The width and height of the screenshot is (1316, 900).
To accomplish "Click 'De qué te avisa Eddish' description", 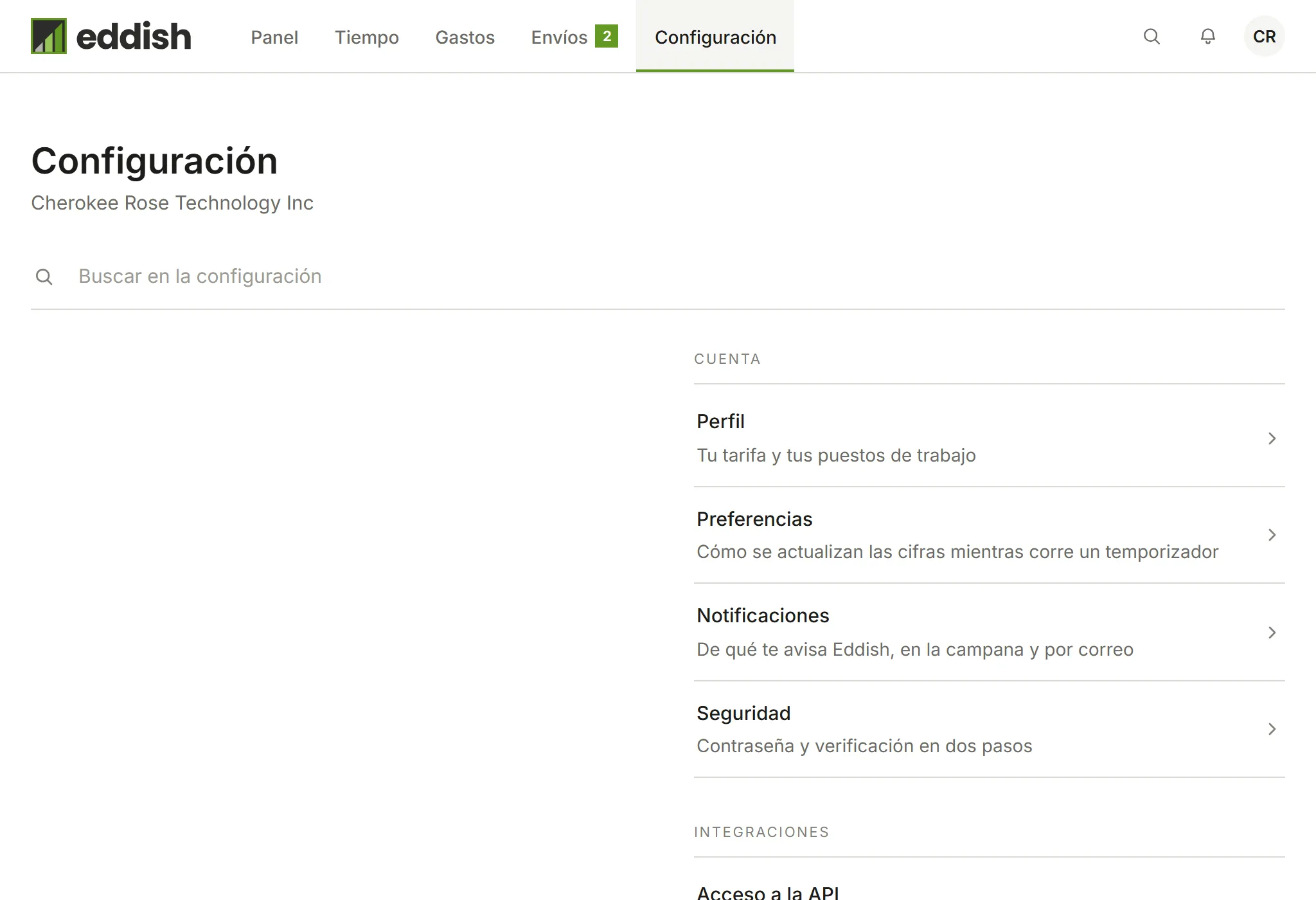I will pyautogui.click(x=915, y=650).
